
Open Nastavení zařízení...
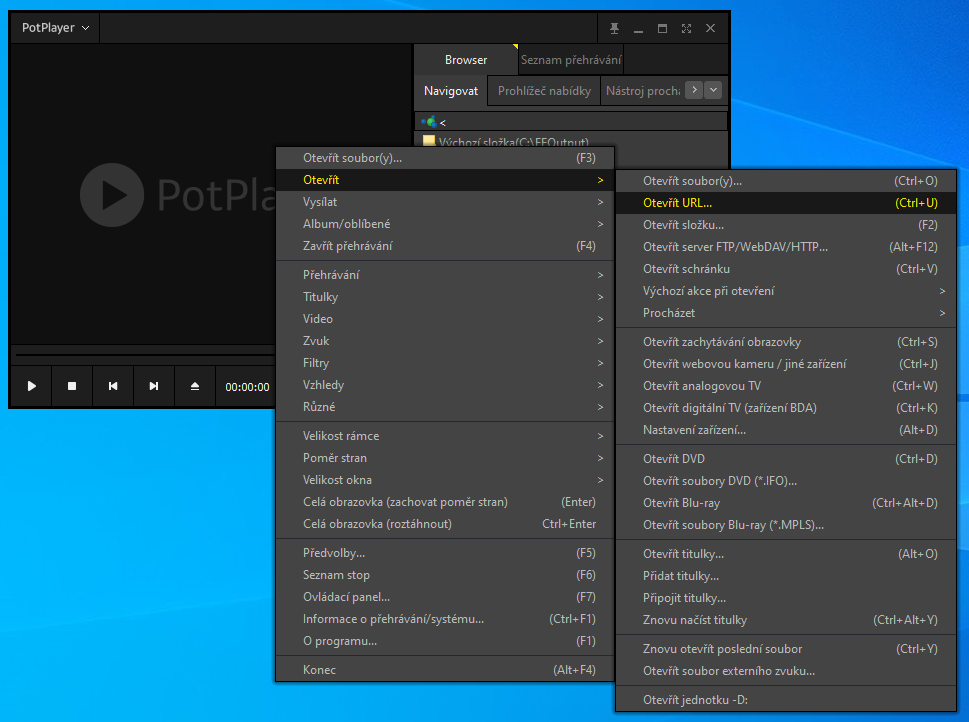[x=786, y=430]
